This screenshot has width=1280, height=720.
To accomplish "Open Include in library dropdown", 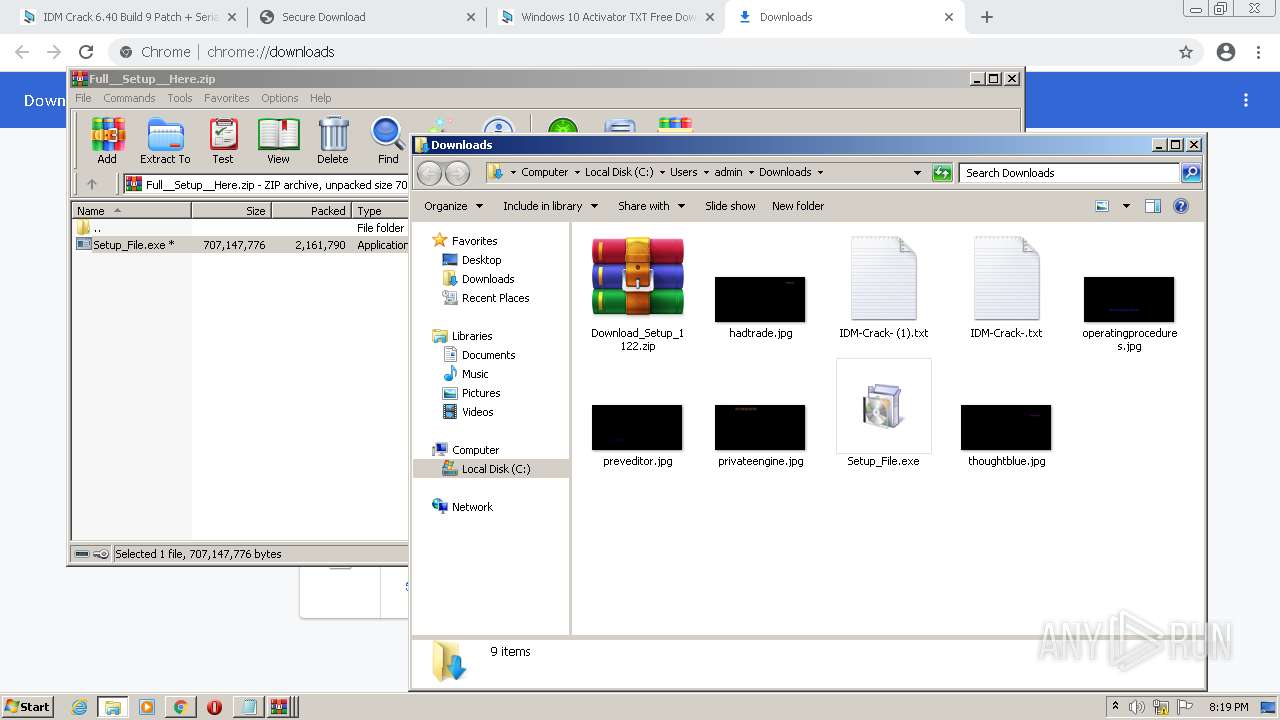I will point(550,206).
